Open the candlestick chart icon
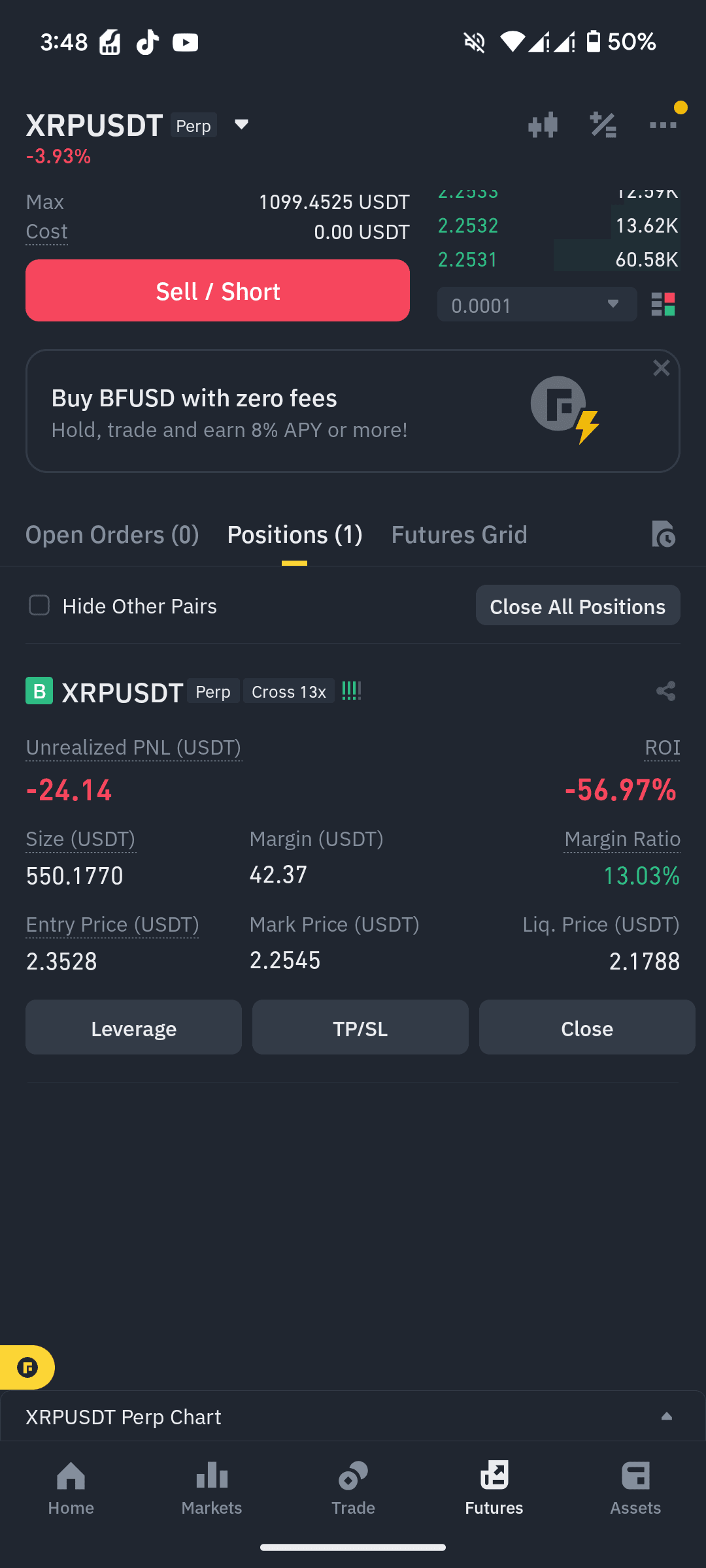Image resolution: width=706 pixels, height=1568 pixels. point(543,125)
